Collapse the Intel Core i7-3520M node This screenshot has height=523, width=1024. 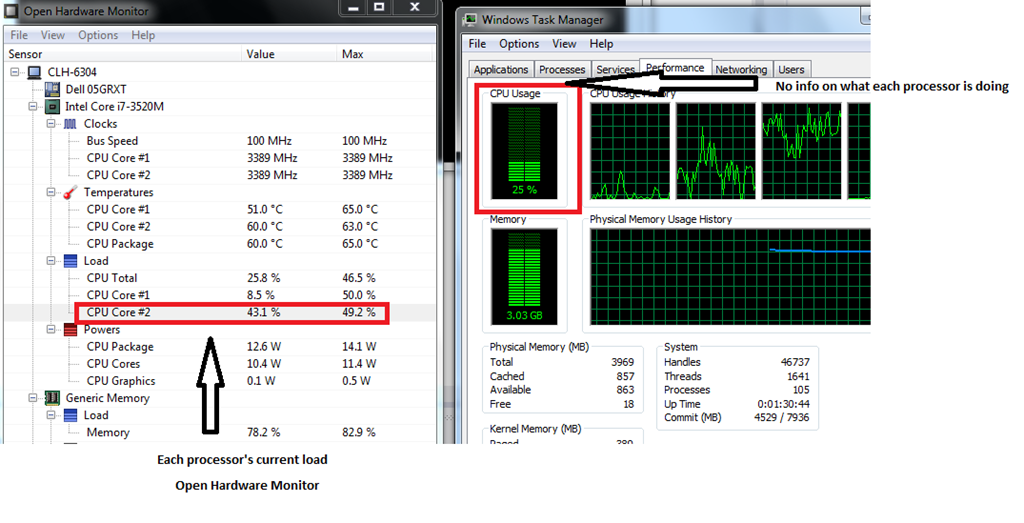click(x=33, y=106)
